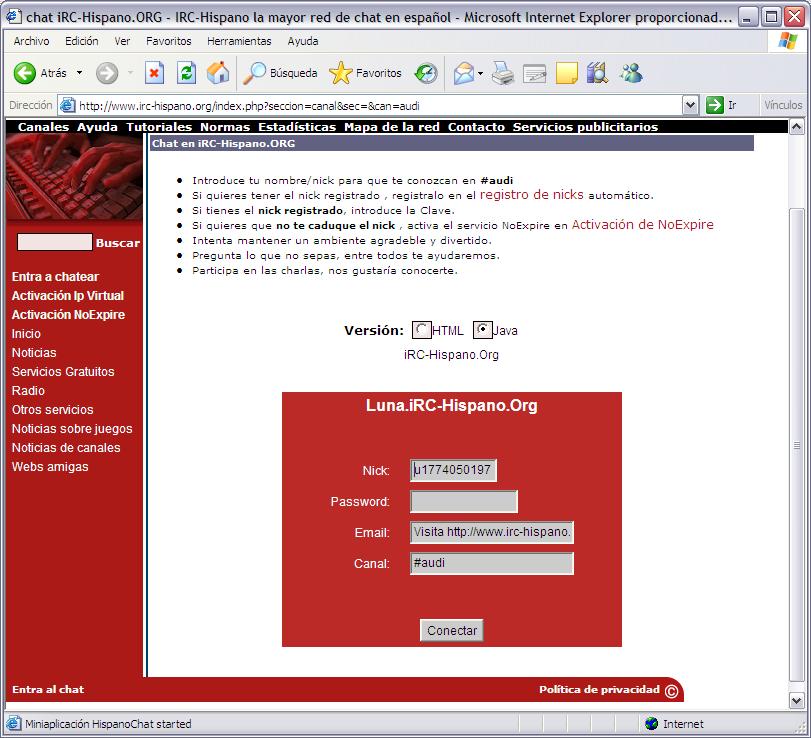Screen dimensions: 811x738
Task: Click the Vínculos links bar label
Action: click(x=783, y=105)
